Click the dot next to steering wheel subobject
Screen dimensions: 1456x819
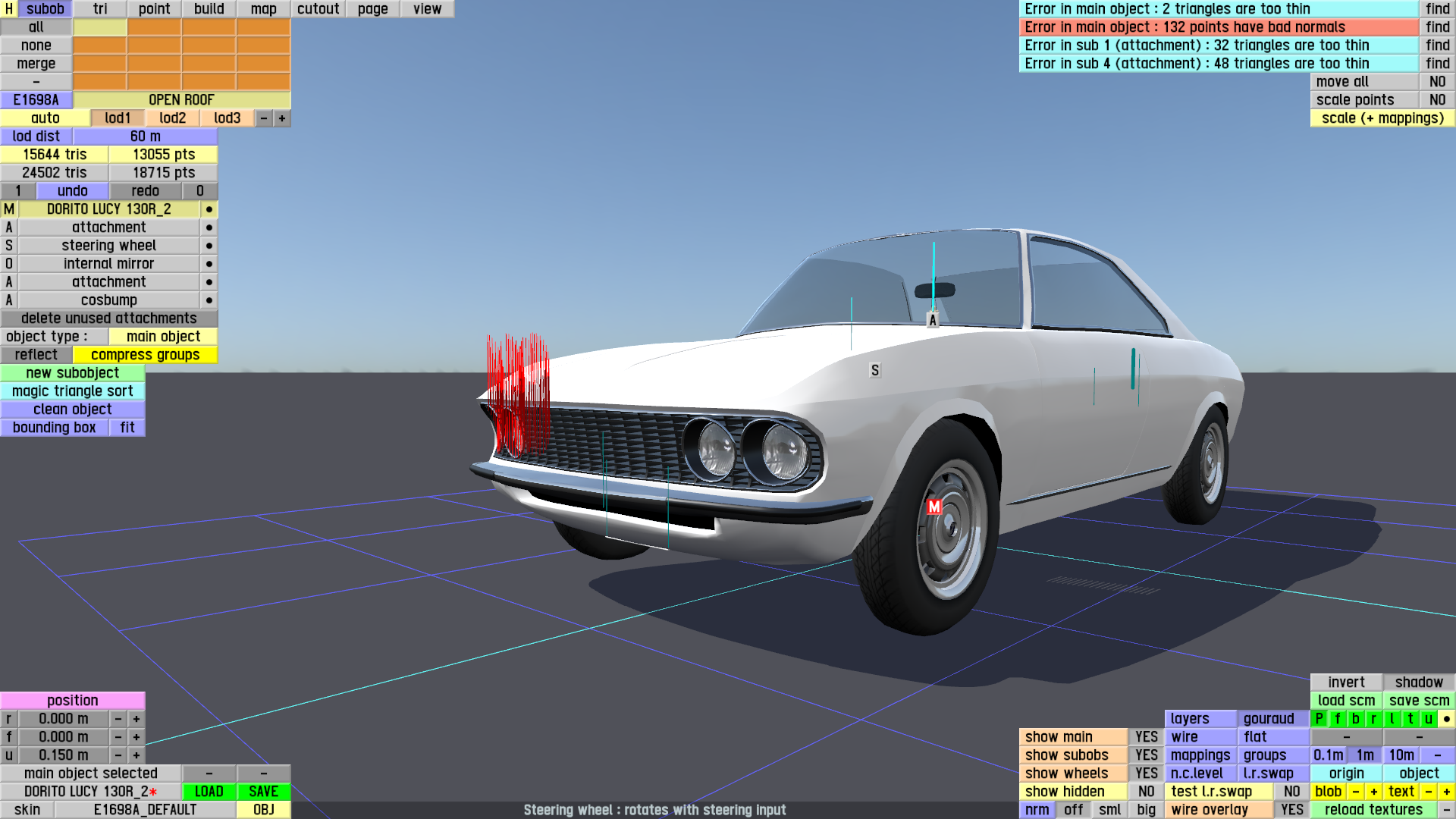[x=209, y=246]
